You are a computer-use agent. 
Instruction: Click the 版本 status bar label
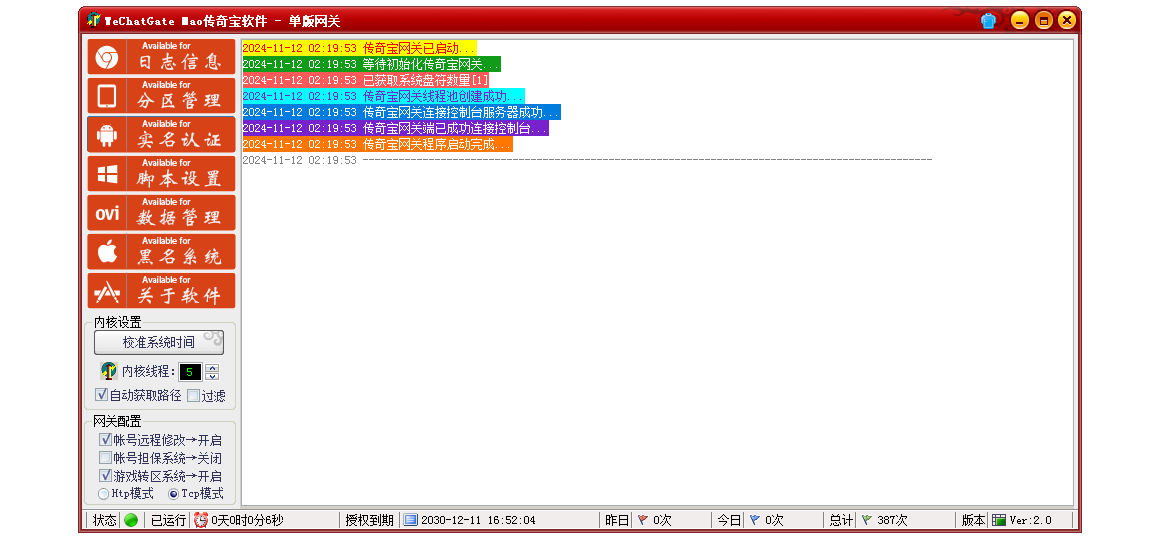pos(974,520)
